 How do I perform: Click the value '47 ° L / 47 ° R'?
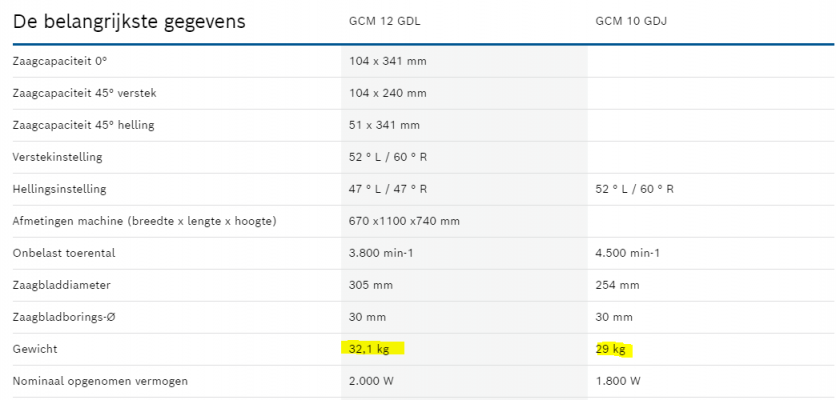click(388, 189)
